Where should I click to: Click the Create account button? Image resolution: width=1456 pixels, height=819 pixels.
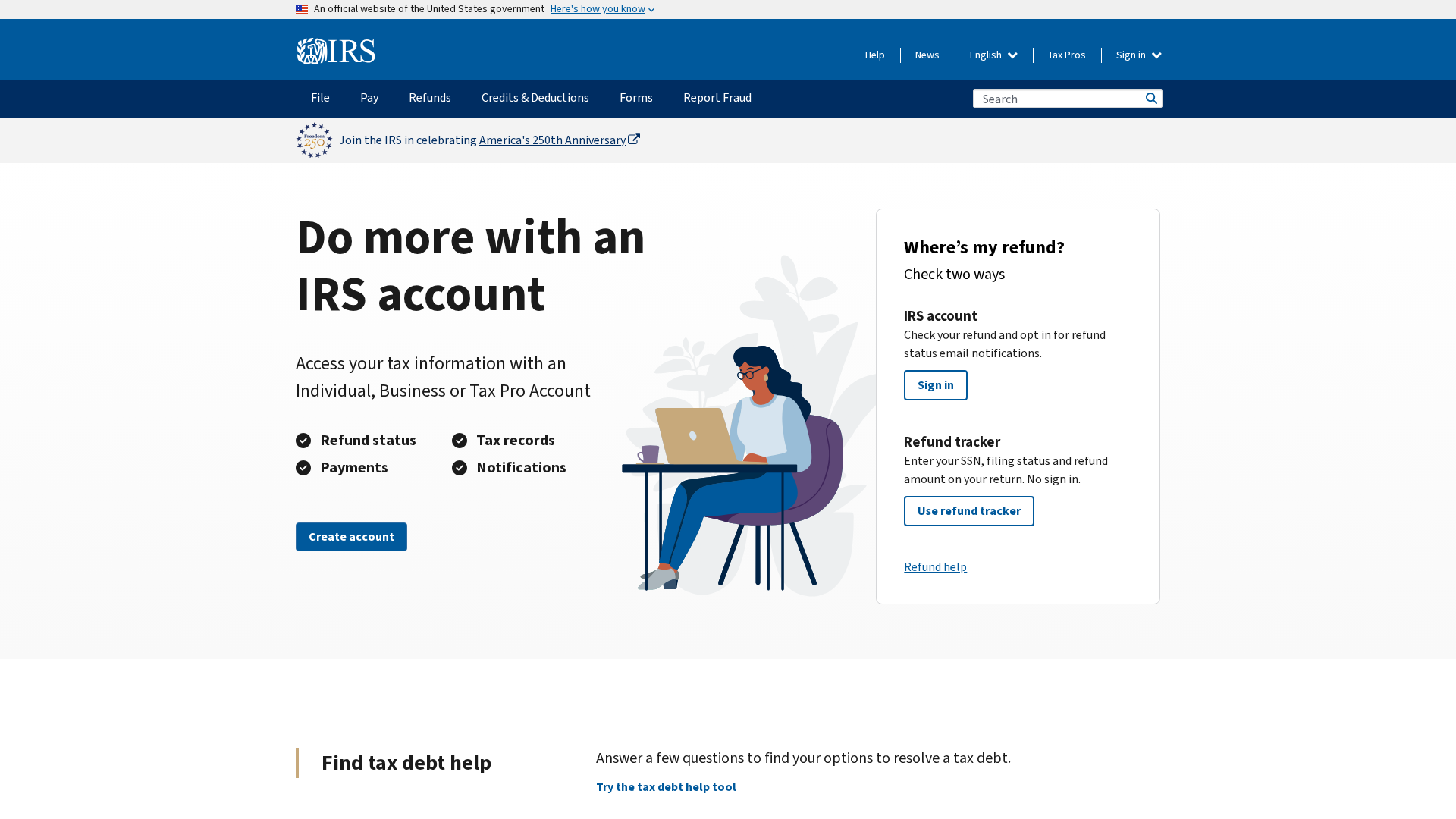pyautogui.click(x=351, y=537)
